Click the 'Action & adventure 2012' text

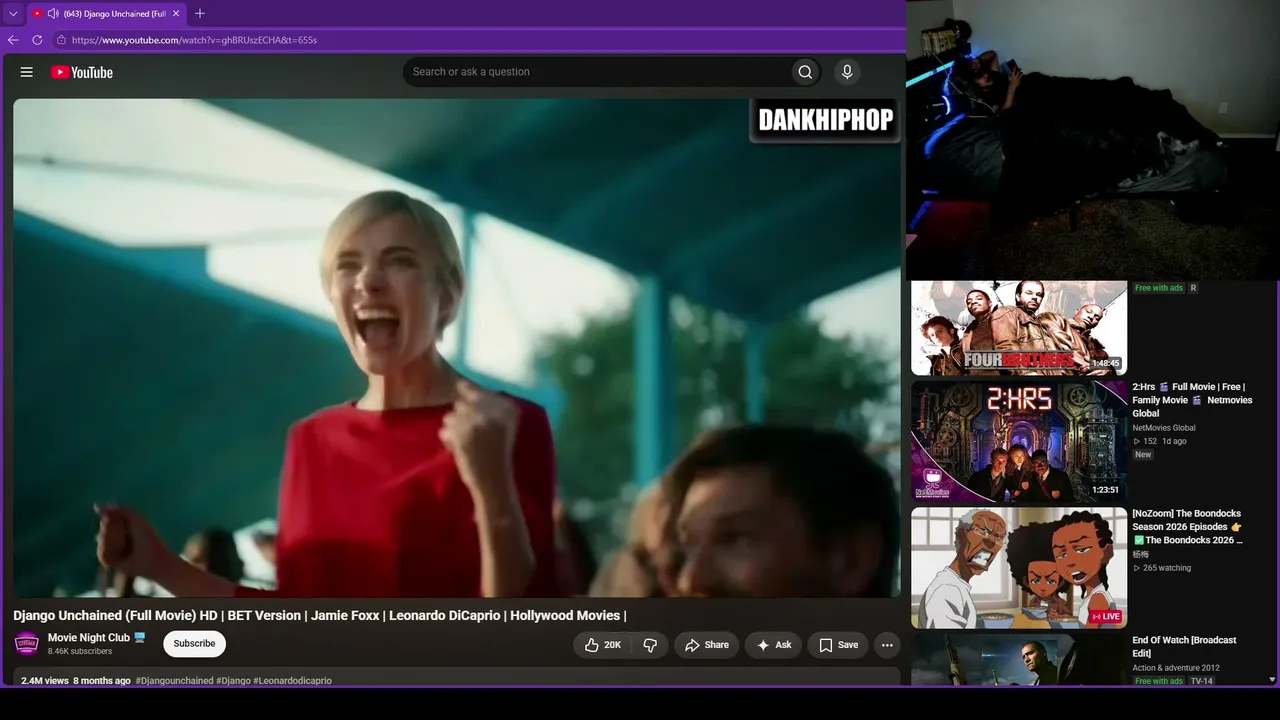[x=1175, y=668]
